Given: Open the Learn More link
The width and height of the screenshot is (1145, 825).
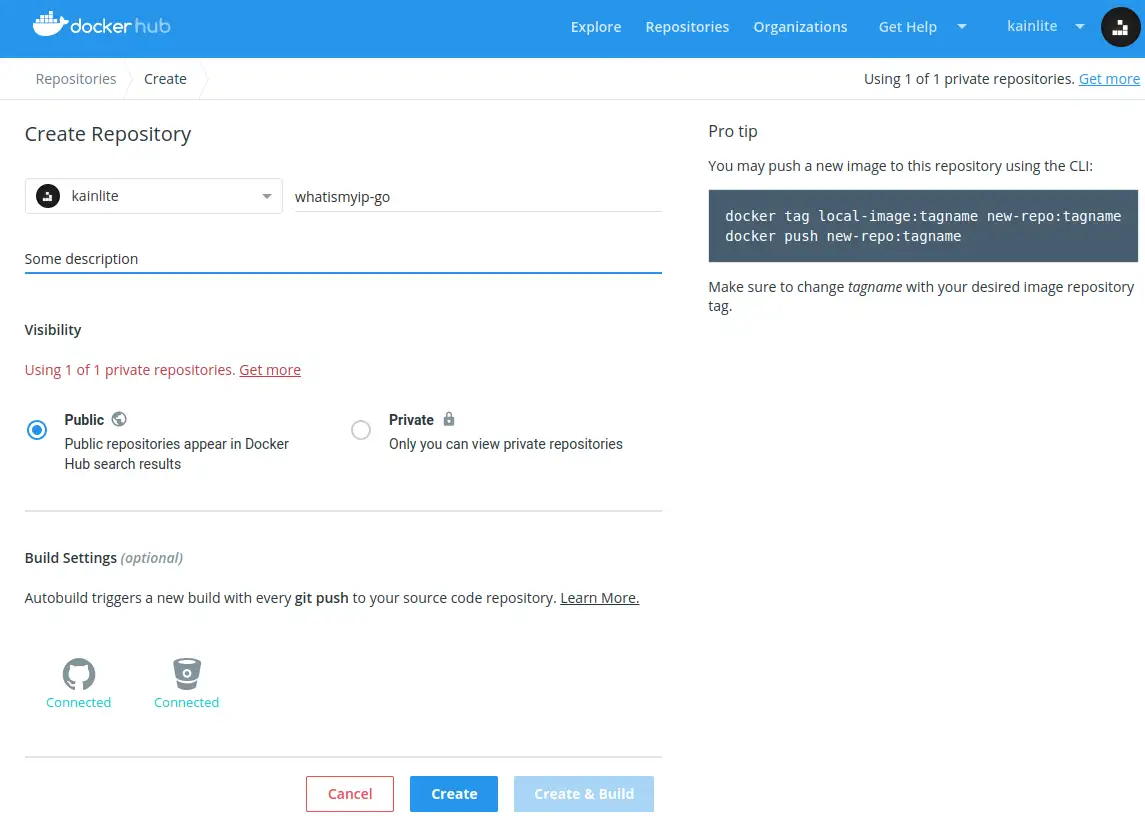Looking at the screenshot, I should [x=600, y=598].
